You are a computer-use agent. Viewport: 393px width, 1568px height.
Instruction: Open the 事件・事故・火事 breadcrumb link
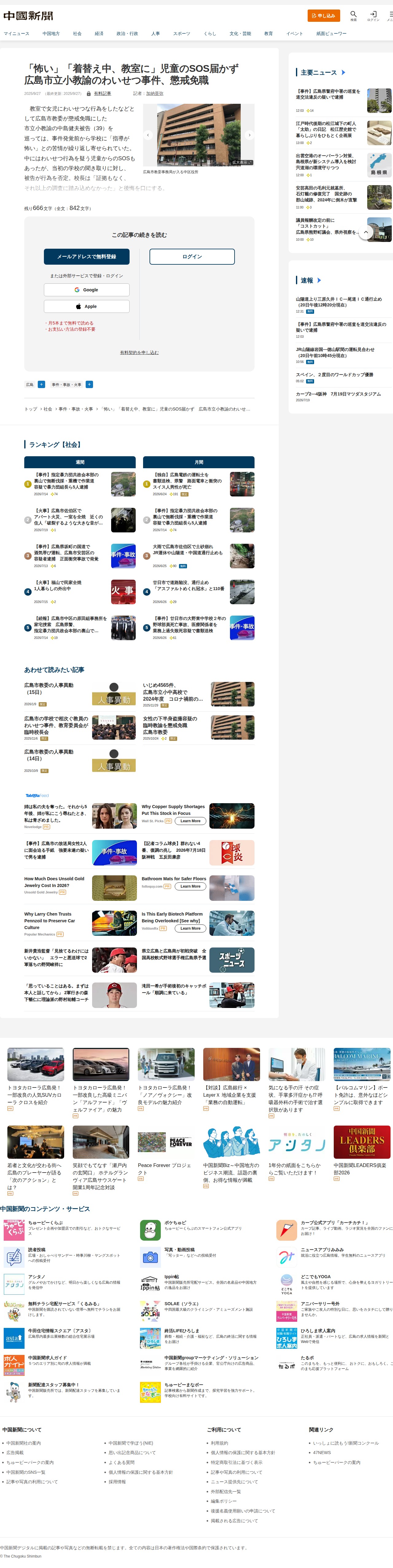coord(76,409)
